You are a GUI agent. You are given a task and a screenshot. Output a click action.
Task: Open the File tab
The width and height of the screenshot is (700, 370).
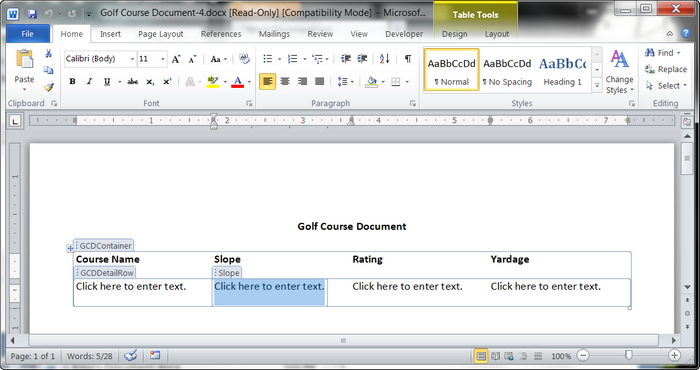[x=27, y=34]
